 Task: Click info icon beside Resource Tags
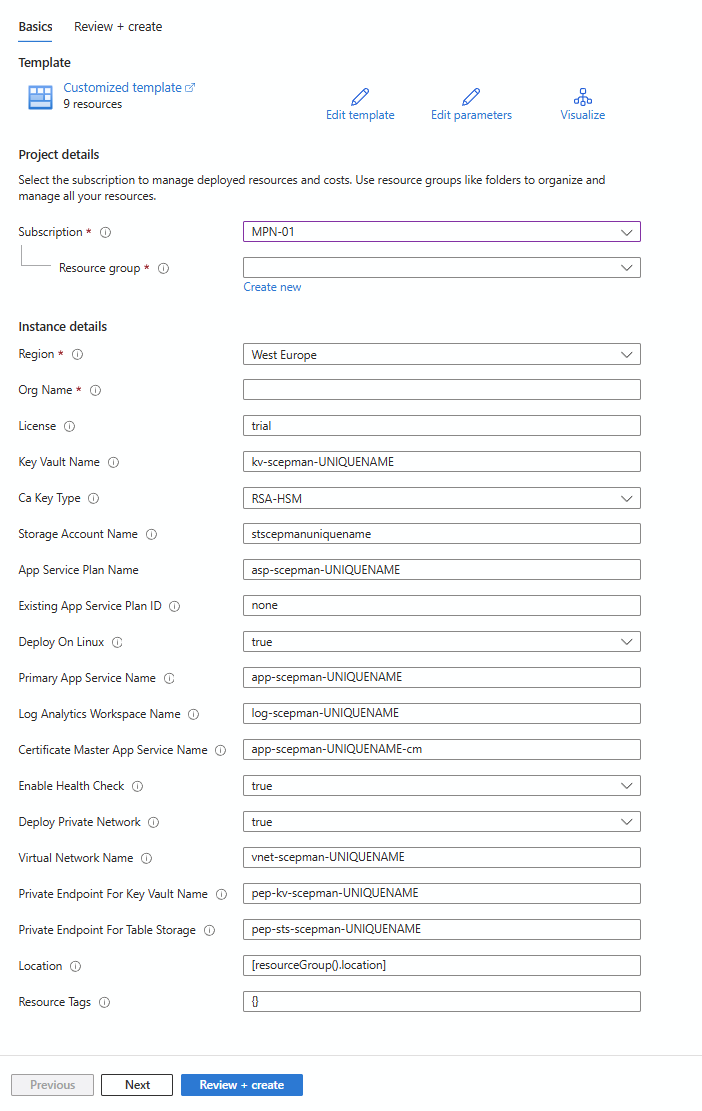pyautogui.click(x=104, y=1002)
